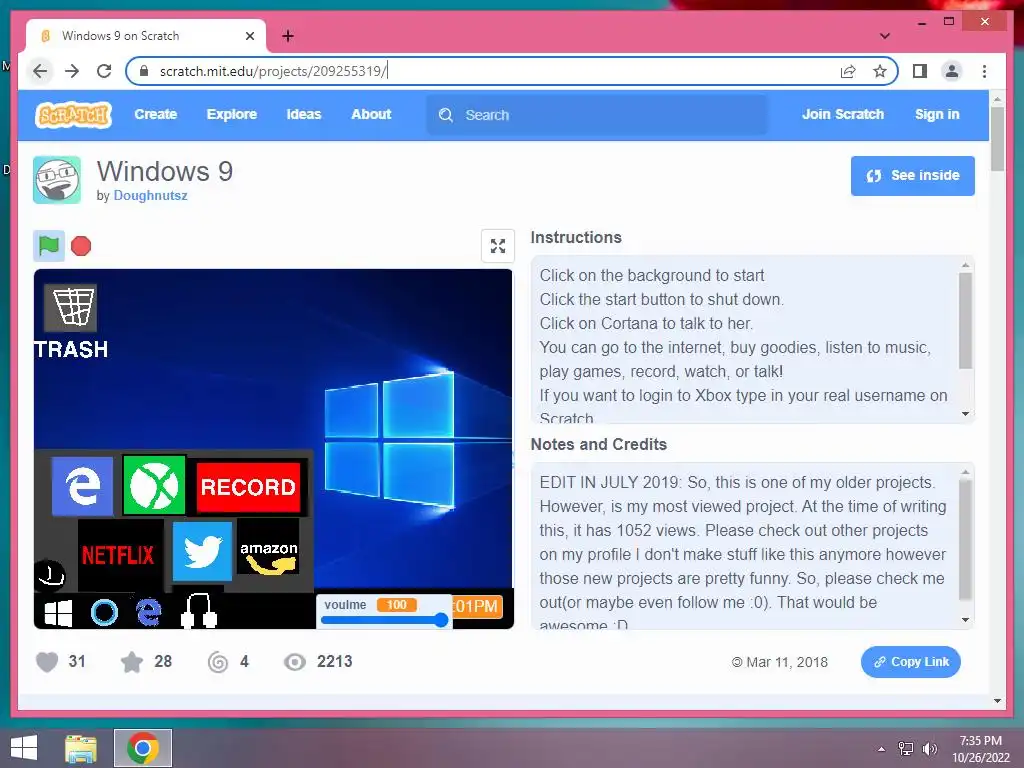Close the Windows 9 on Scratch tab
This screenshot has height=768, width=1024.
point(249,36)
